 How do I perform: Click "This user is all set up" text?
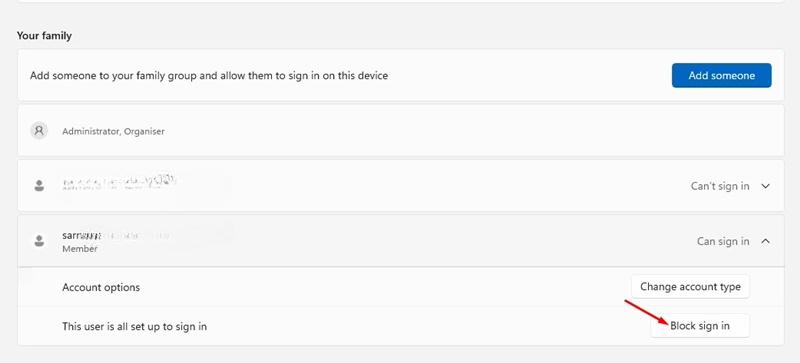[135, 326]
